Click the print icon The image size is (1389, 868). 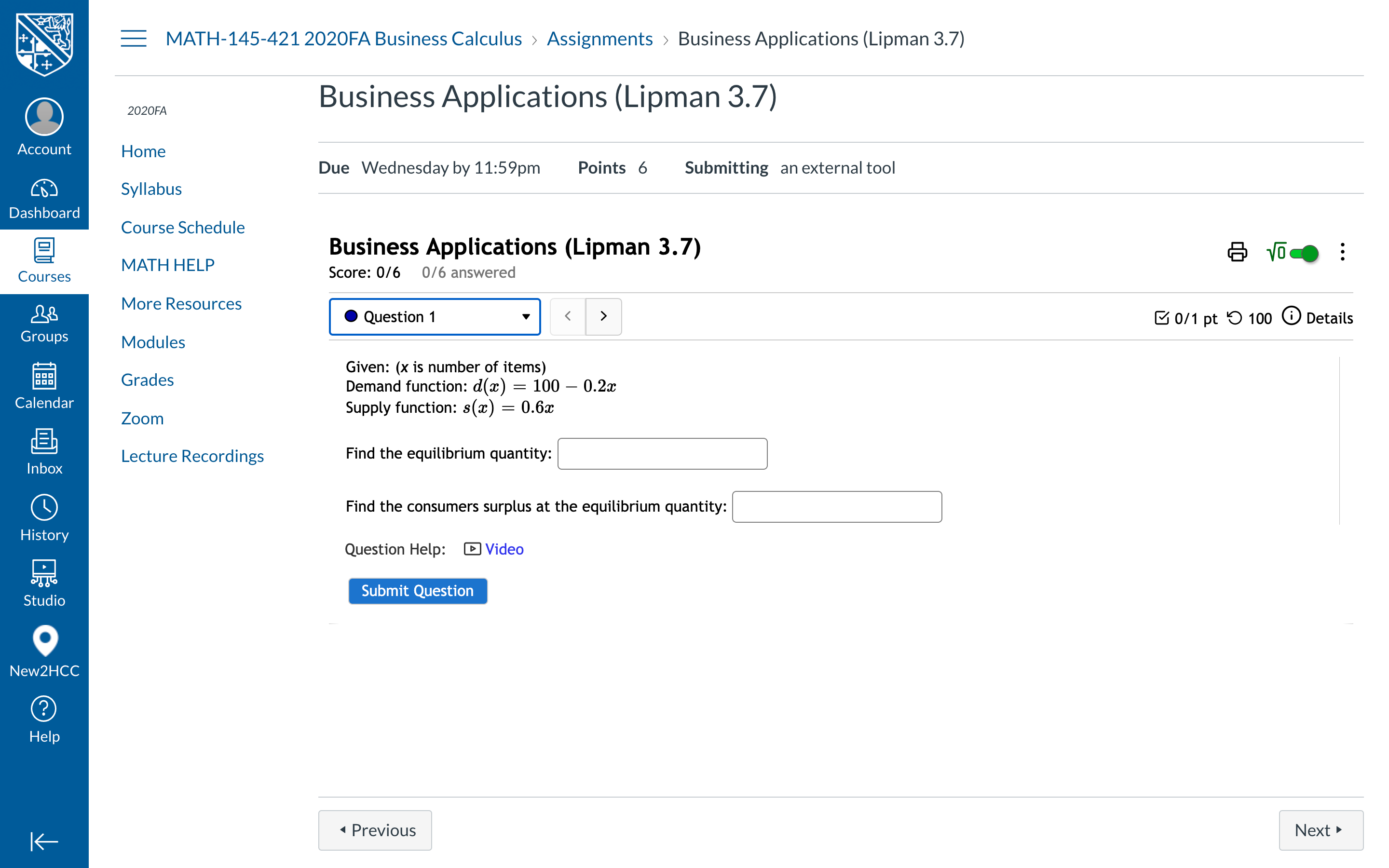(1237, 252)
